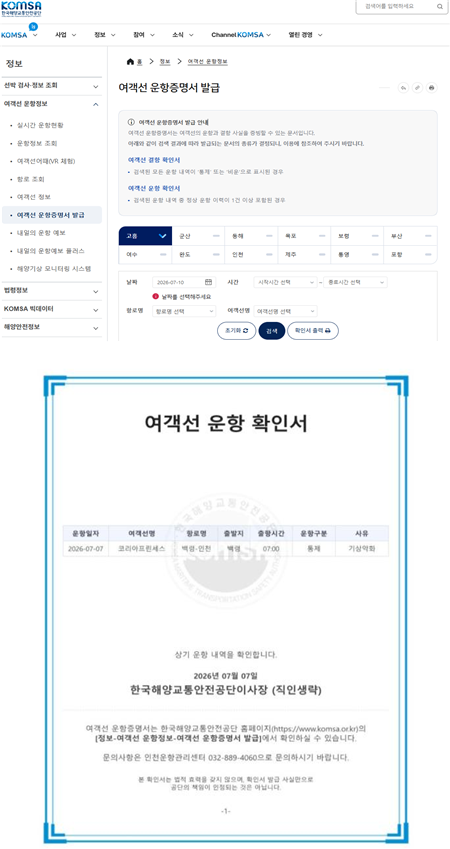Select the 통영 port tab
Viewport: 450px width, 849px height.
click(x=357, y=254)
